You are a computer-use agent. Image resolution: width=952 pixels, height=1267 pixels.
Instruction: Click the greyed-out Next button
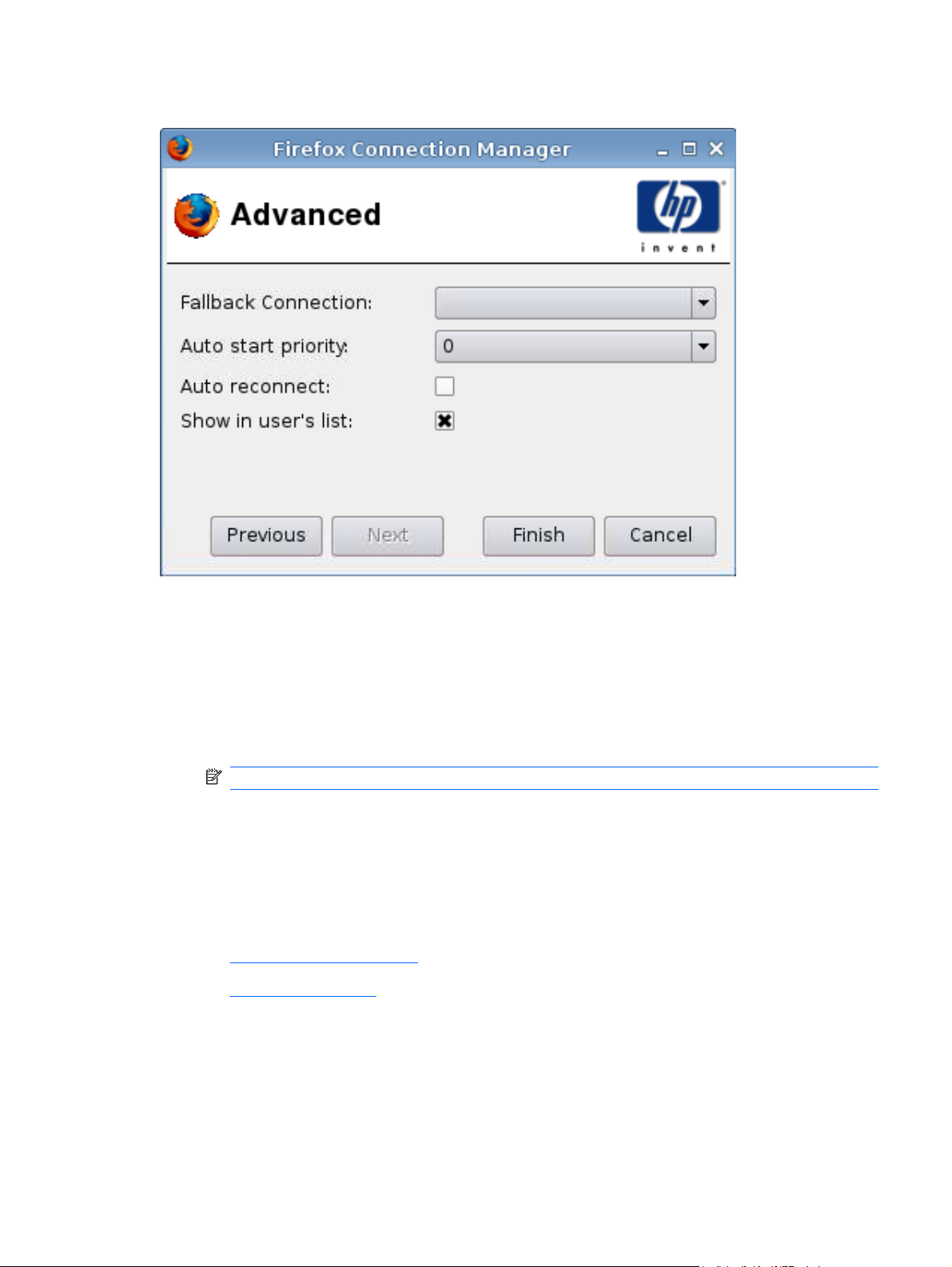(x=388, y=536)
